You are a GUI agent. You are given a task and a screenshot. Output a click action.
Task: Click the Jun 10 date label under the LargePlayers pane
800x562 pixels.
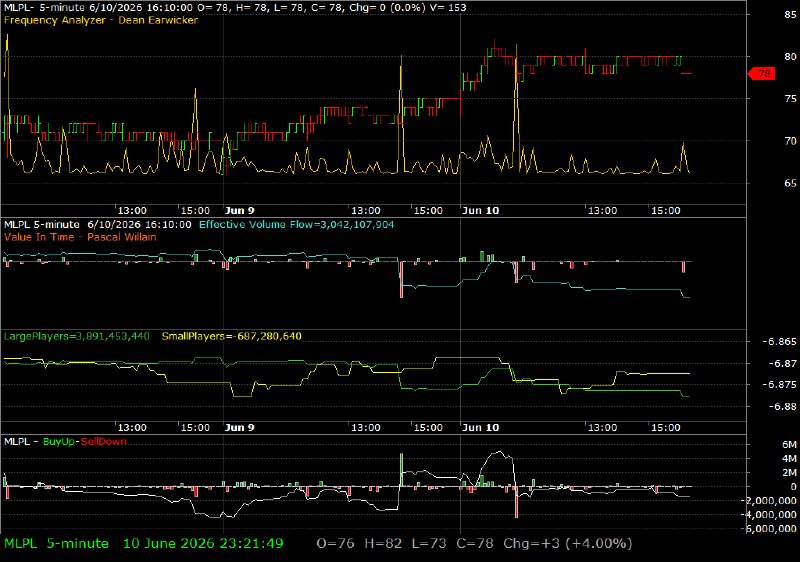click(x=480, y=427)
